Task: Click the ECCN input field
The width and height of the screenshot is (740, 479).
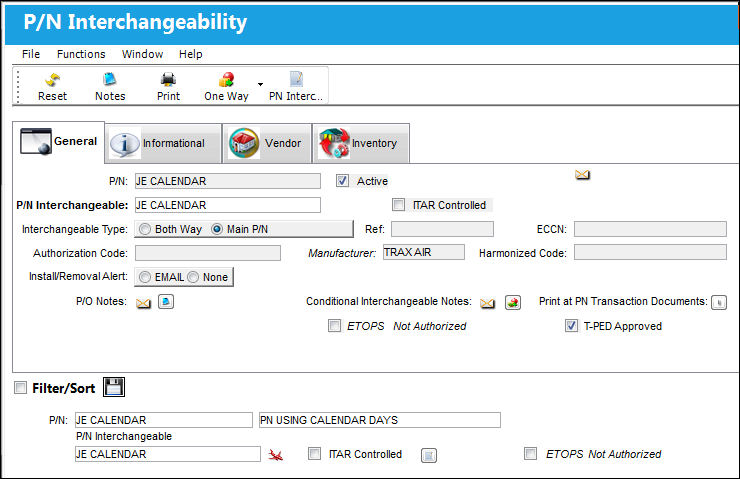Action: (x=650, y=229)
